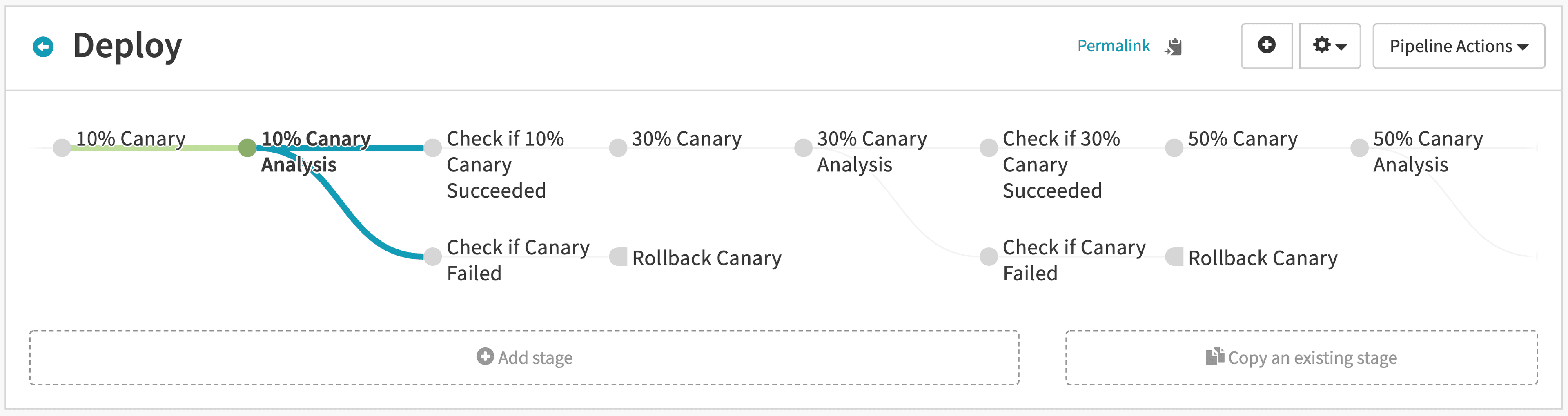Open the gear settings dropdown
The height and width of the screenshot is (416, 1568).
(1329, 46)
